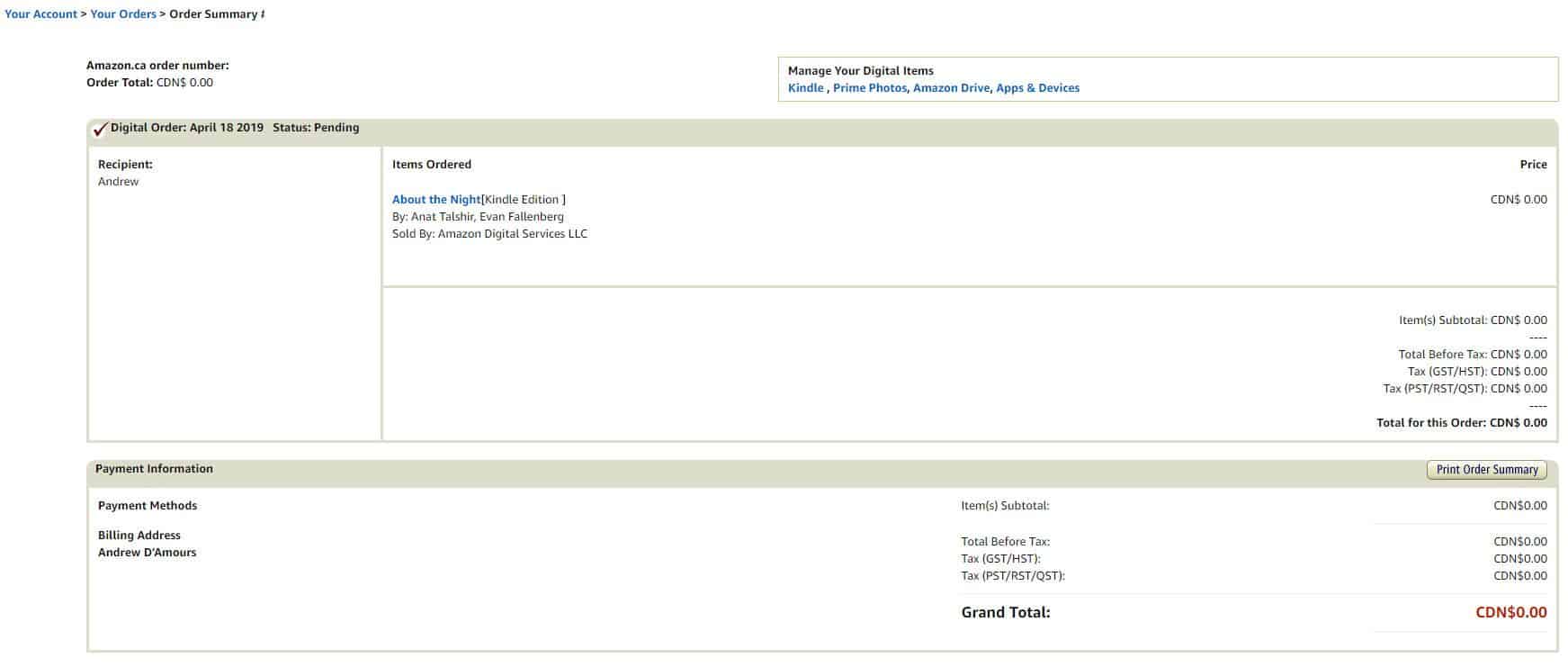
Task: Select the Amazon.ca order number label
Action: point(157,66)
